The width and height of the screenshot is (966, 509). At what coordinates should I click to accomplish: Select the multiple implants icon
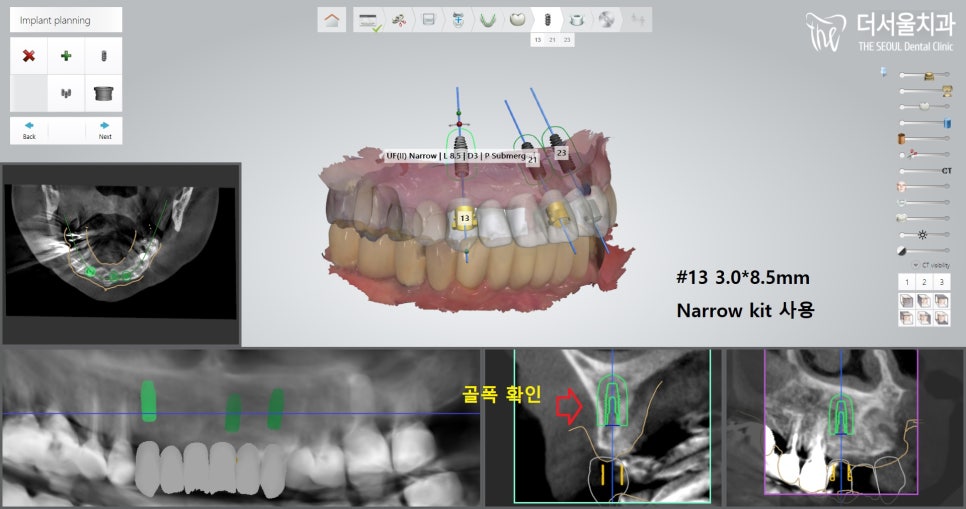(66, 93)
